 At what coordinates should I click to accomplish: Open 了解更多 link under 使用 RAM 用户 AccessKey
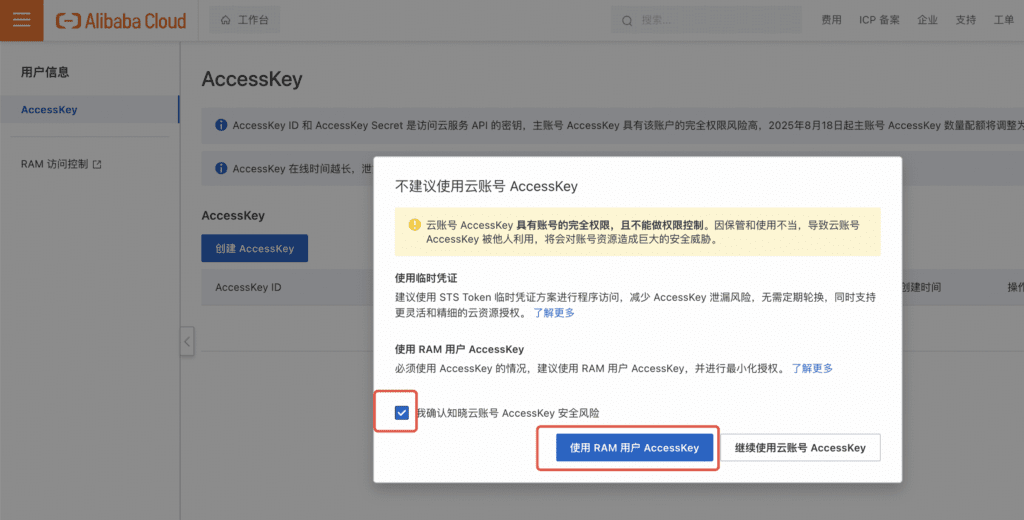pos(812,368)
